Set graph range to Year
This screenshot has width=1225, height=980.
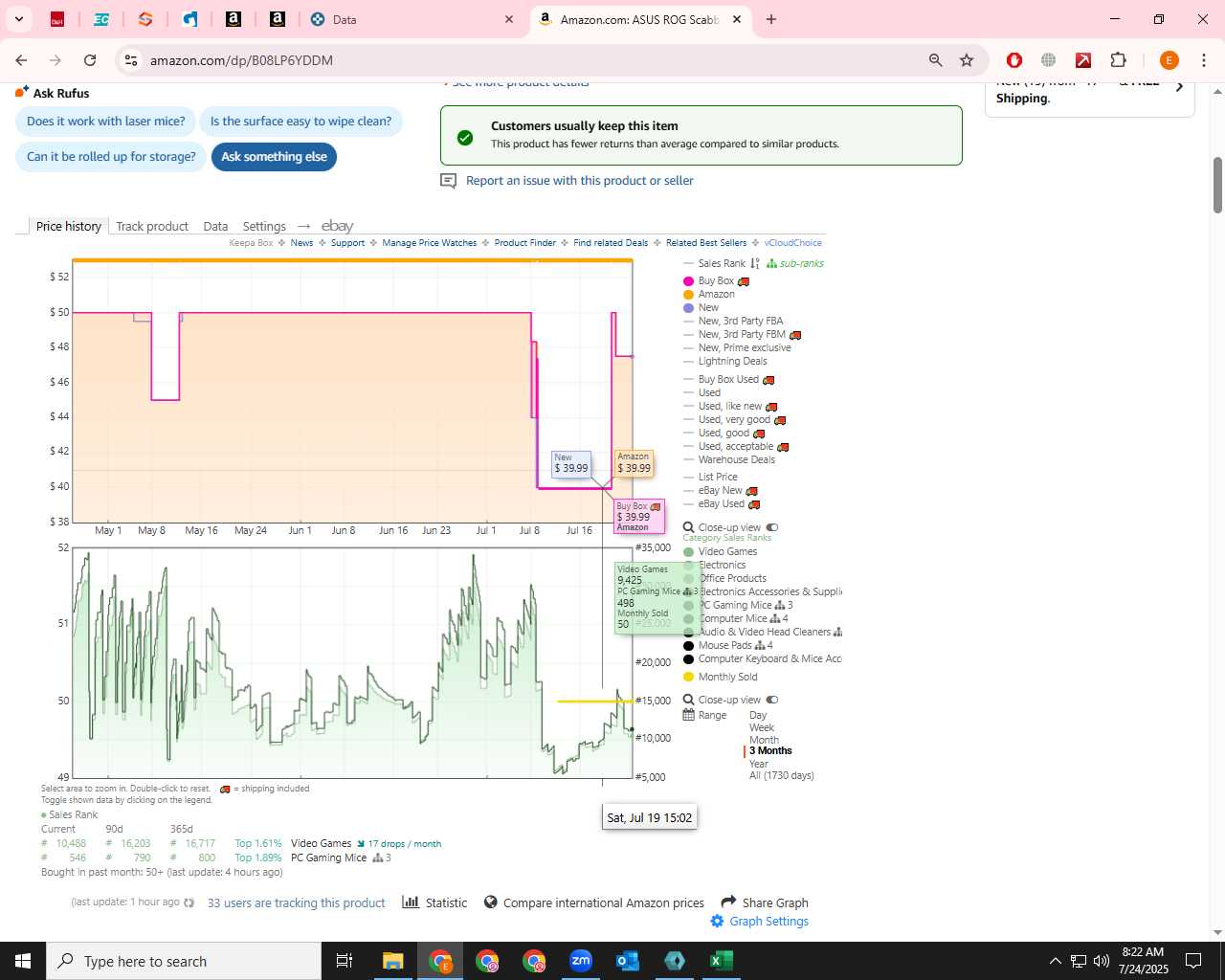[x=759, y=764]
